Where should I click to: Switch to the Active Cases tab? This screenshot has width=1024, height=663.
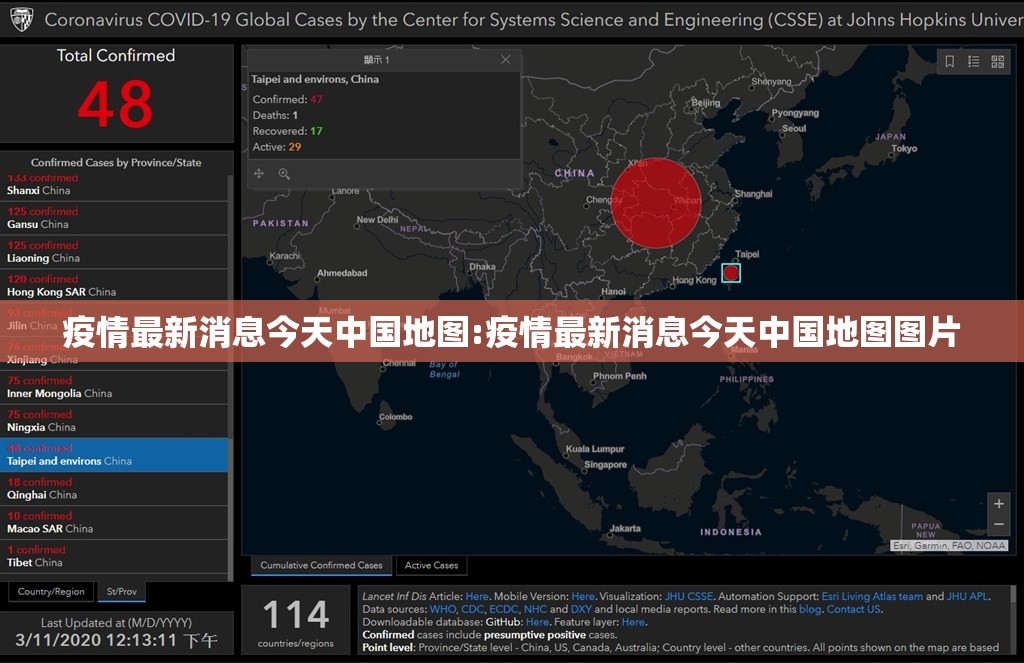tap(431, 566)
